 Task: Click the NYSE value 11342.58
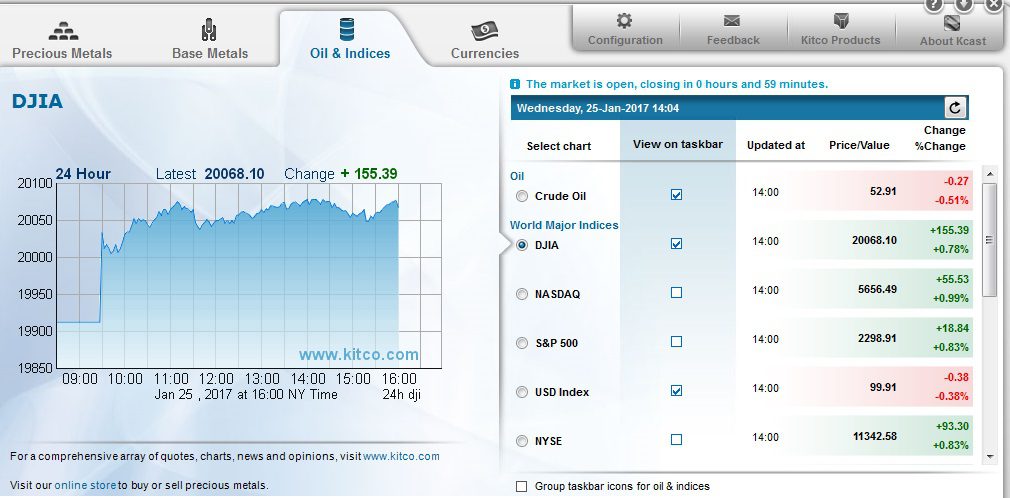(874, 436)
